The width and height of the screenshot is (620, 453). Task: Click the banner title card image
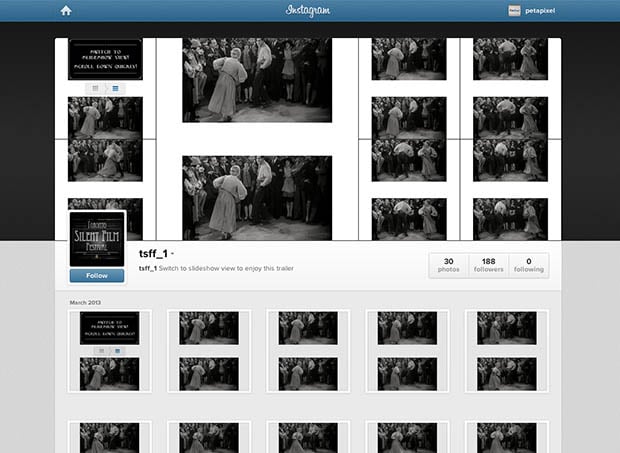point(105,59)
